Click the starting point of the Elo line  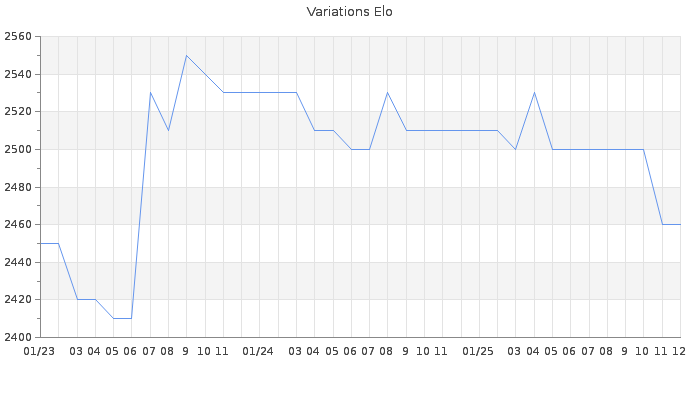[40, 243]
